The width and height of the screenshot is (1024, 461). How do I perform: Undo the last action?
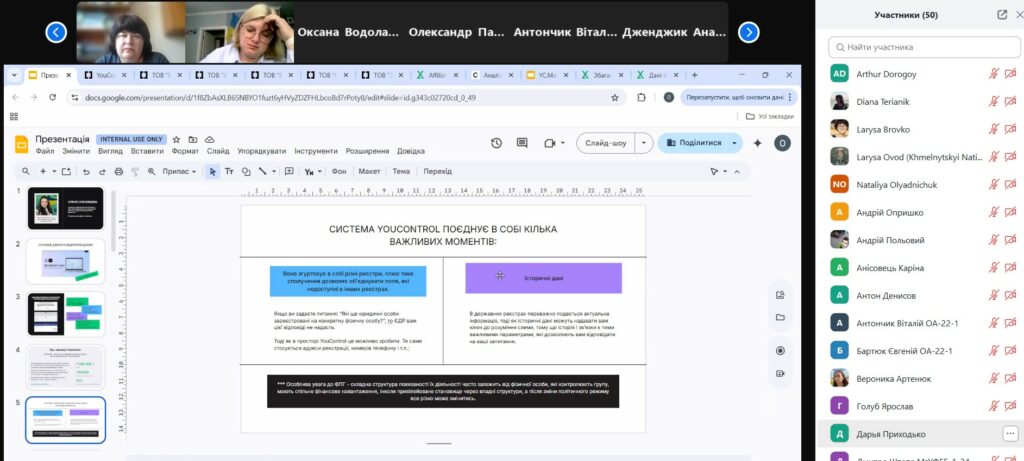tap(86, 171)
